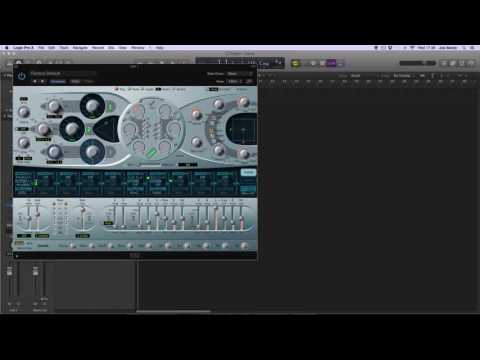Open the Loop Browser icon in control bar
This screenshot has width=480, height=360.
pos(462,63)
